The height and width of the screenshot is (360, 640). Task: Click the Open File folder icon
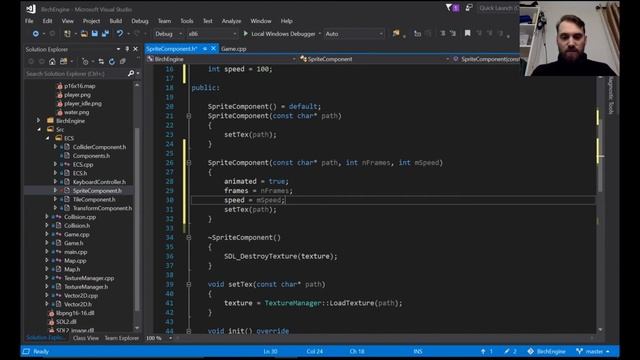[x=84, y=34]
